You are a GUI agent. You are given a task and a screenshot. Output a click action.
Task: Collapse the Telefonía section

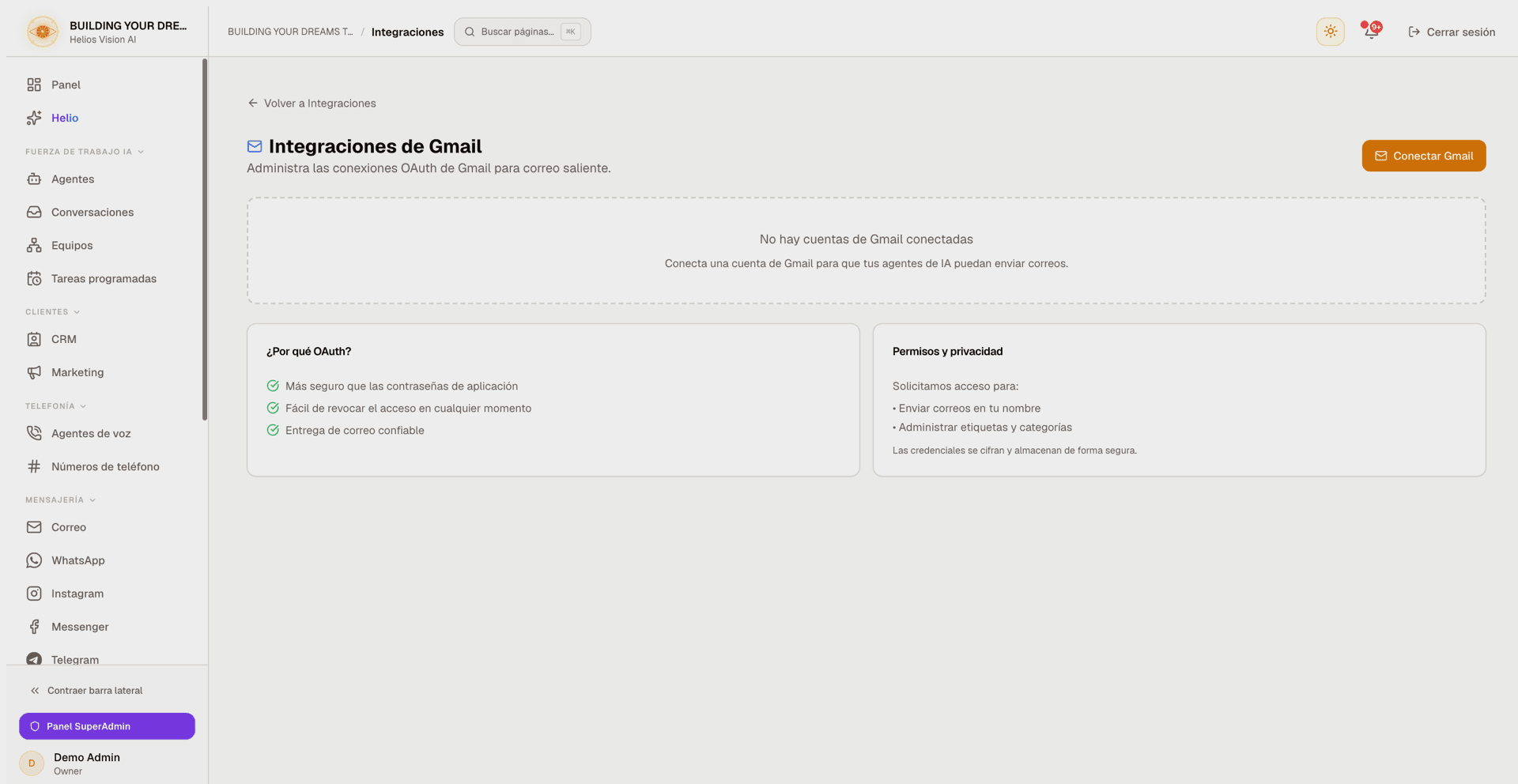[x=56, y=406]
